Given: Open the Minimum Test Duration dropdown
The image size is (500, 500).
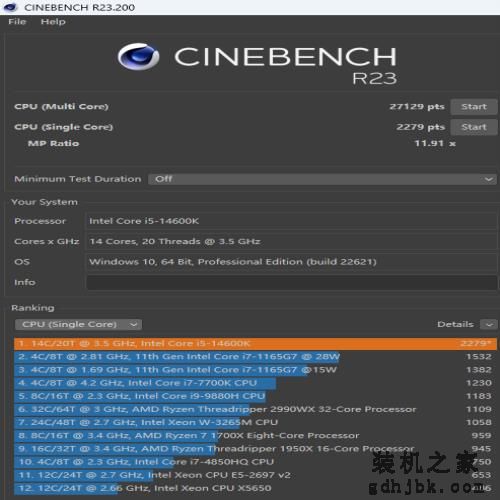Looking at the screenshot, I should (x=322, y=179).
